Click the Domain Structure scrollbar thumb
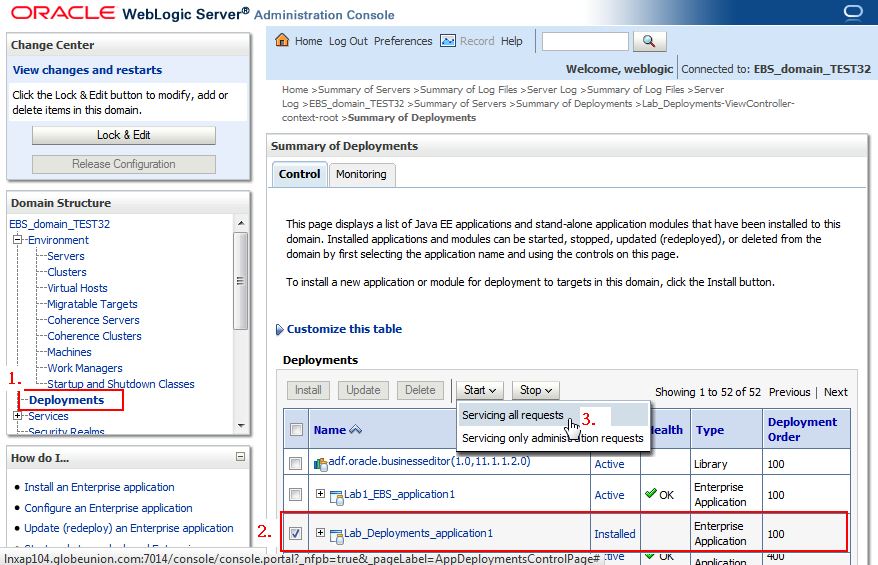Screen dimensions: 878x565 240,281
